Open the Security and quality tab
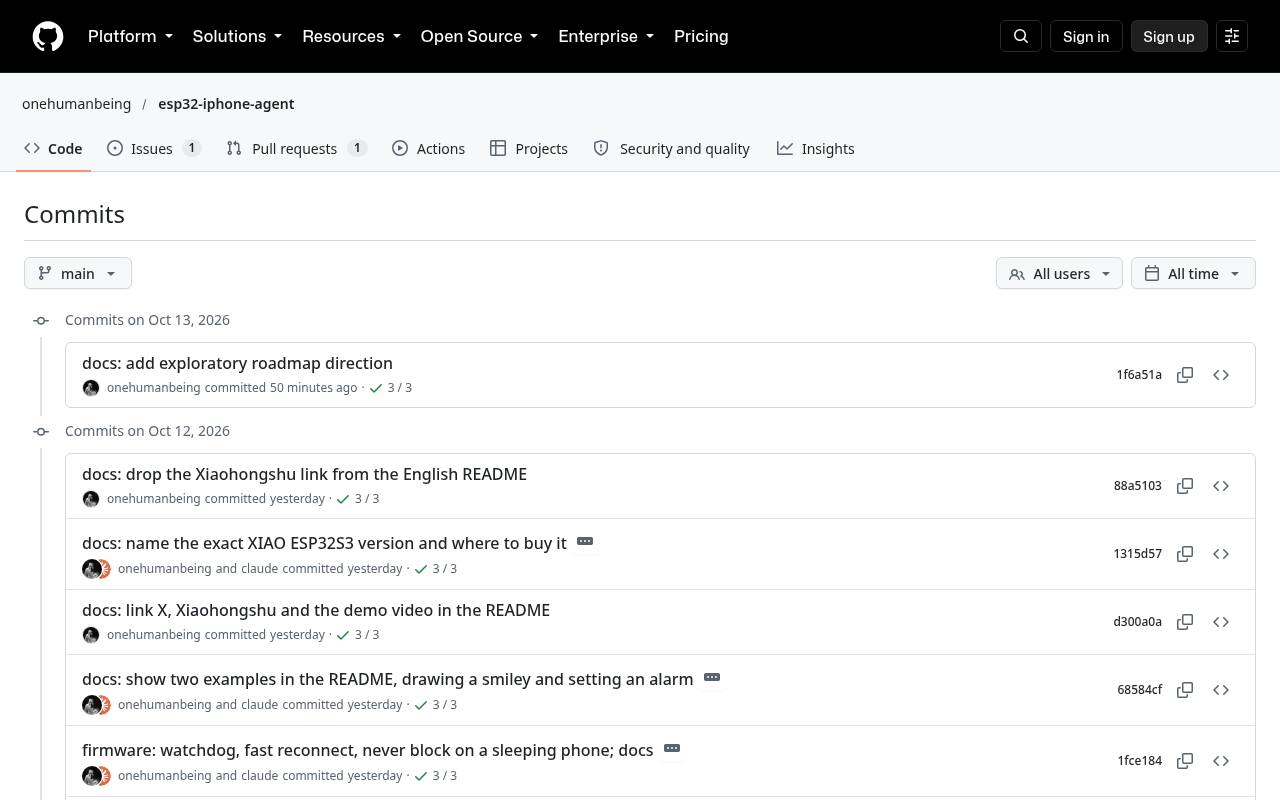Viewport: 1280px width, 800px height. tap(672, 149)
